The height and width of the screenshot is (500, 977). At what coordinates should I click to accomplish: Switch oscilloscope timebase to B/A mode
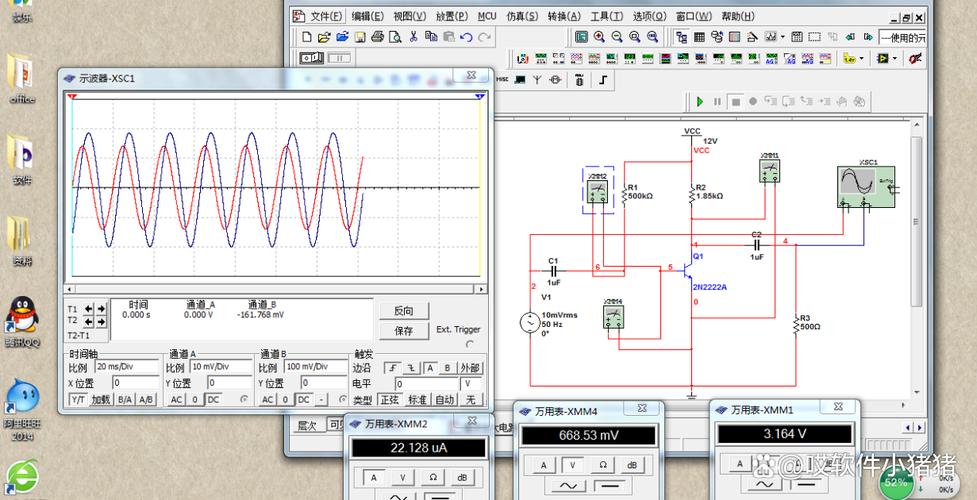[x=125, y=400]
